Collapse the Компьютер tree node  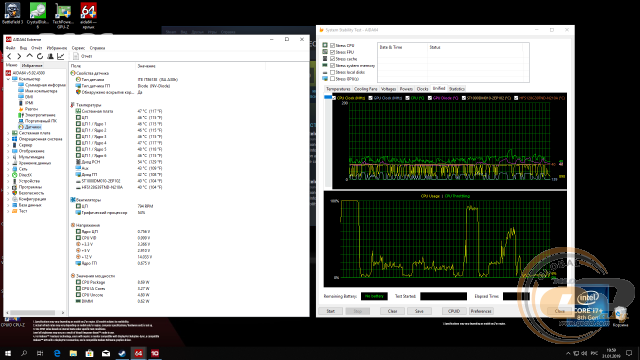[8, 79]
